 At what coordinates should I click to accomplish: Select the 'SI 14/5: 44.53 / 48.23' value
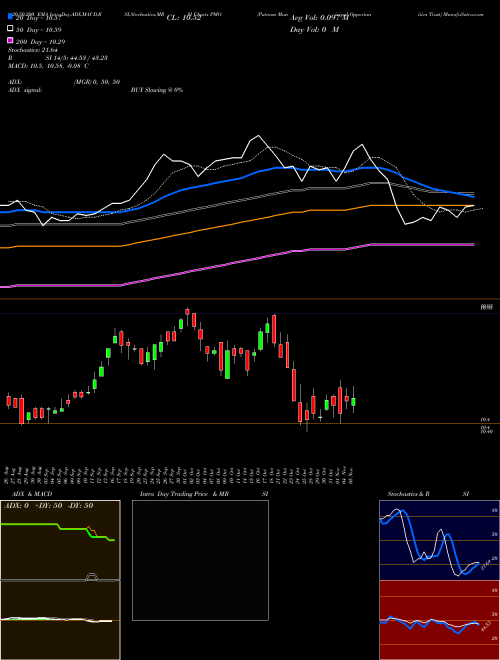[x=77, y=58]
